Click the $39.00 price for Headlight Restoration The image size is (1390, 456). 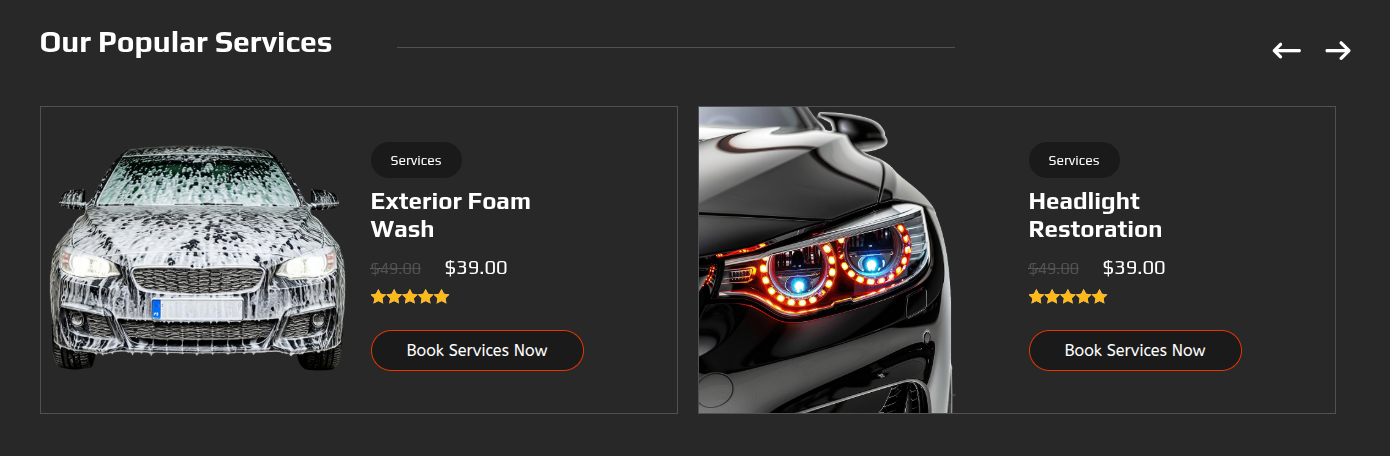point(1134,268)
